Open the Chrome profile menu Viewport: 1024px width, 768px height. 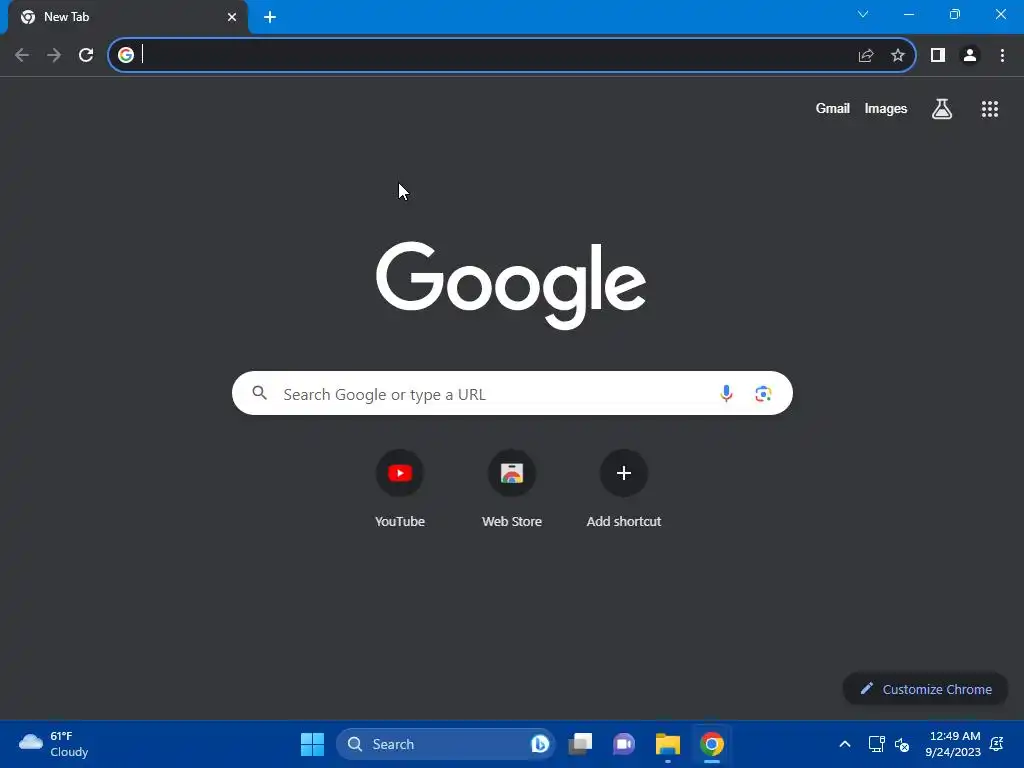pos(970,55)
